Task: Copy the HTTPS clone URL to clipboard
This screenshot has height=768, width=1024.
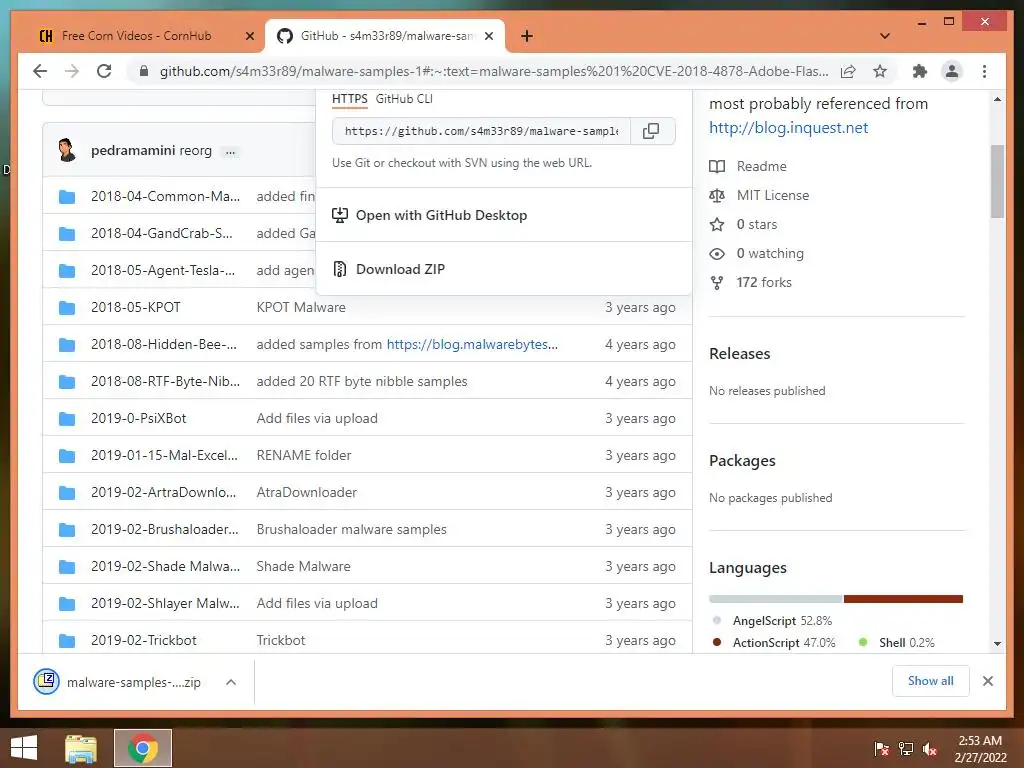Action: click(x=650, y=131)
